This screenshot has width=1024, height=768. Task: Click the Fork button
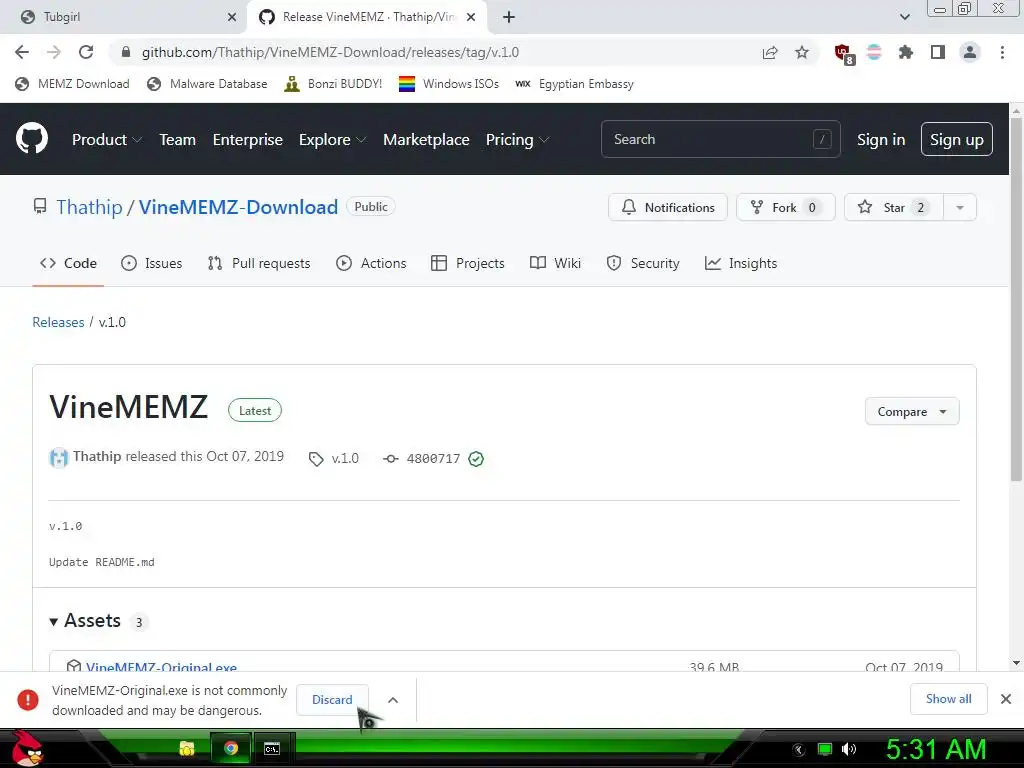[786, 207]
